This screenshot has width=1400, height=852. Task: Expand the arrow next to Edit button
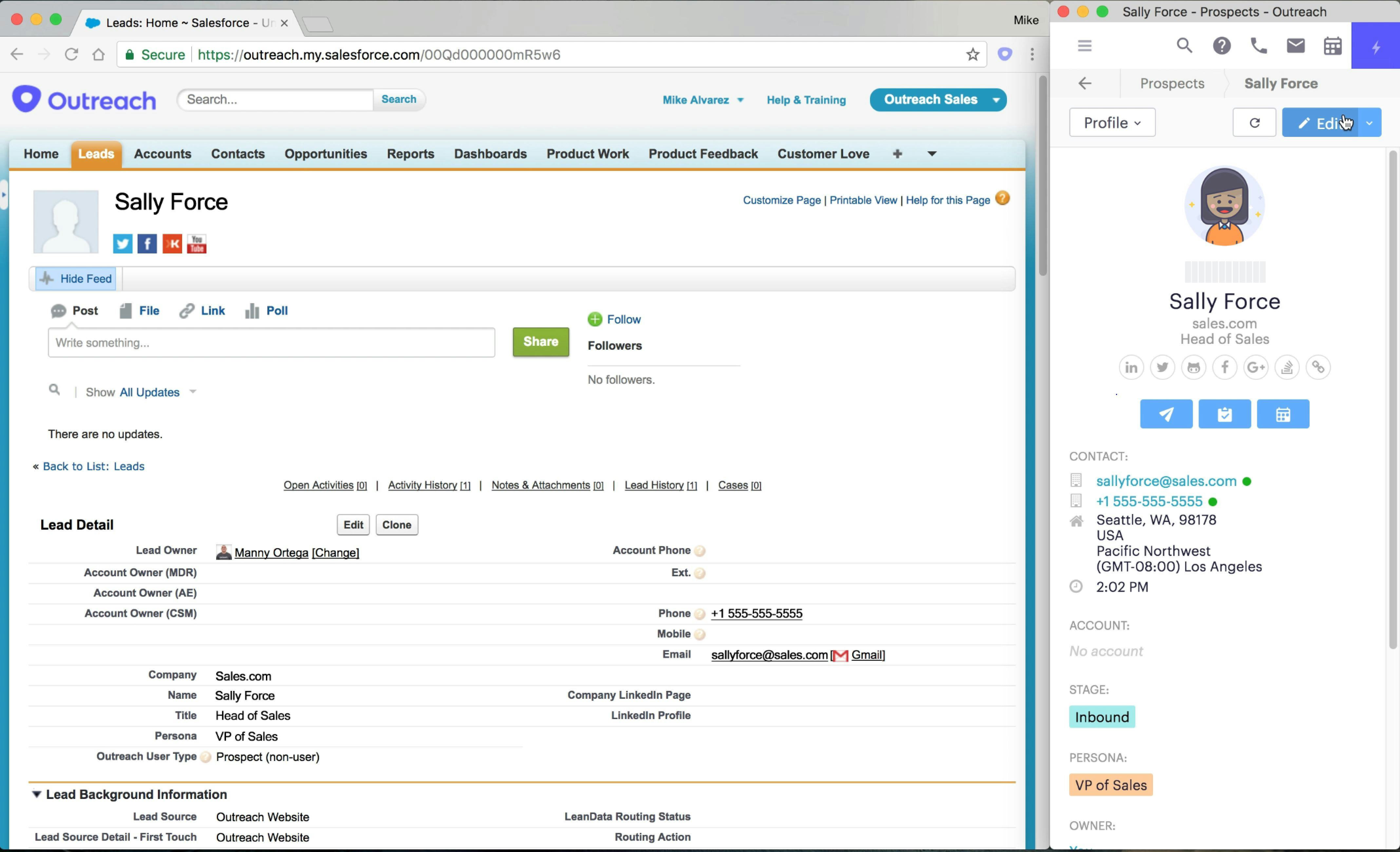point(1369,123)
